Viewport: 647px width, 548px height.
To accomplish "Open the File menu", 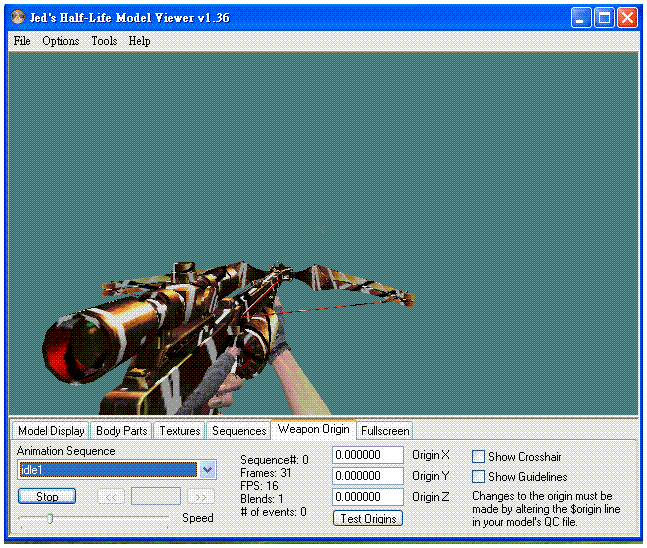I will [x=22, y=41].
